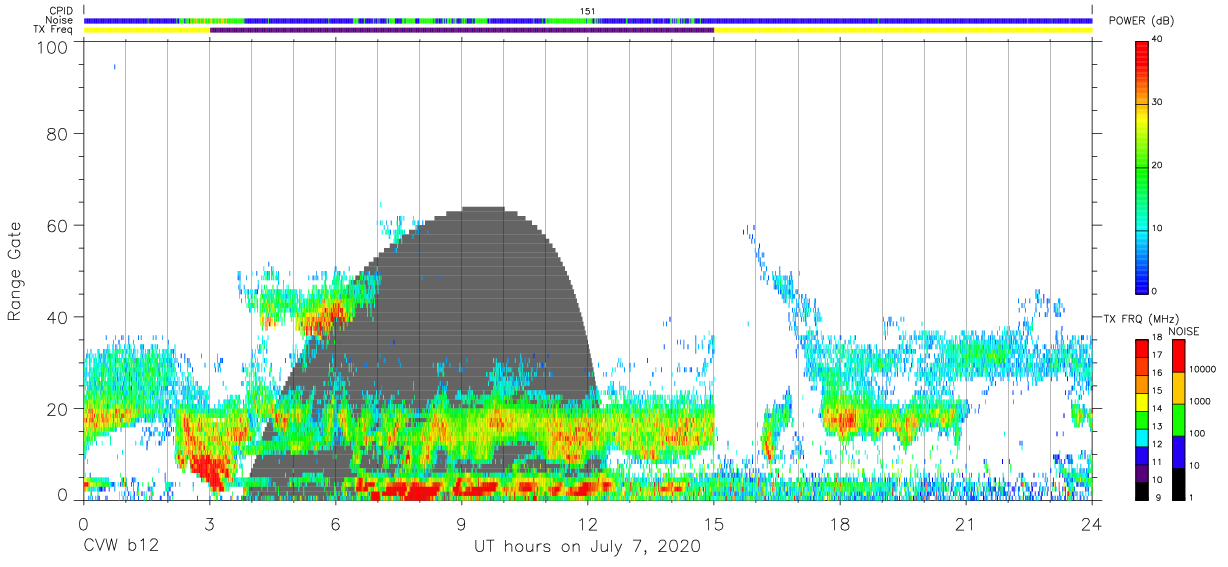The image size is (1228, 567).
Task: Click y-axis tick label '40' on Range Gate axis
Action: pyautogui.click(x=57, y=317)
